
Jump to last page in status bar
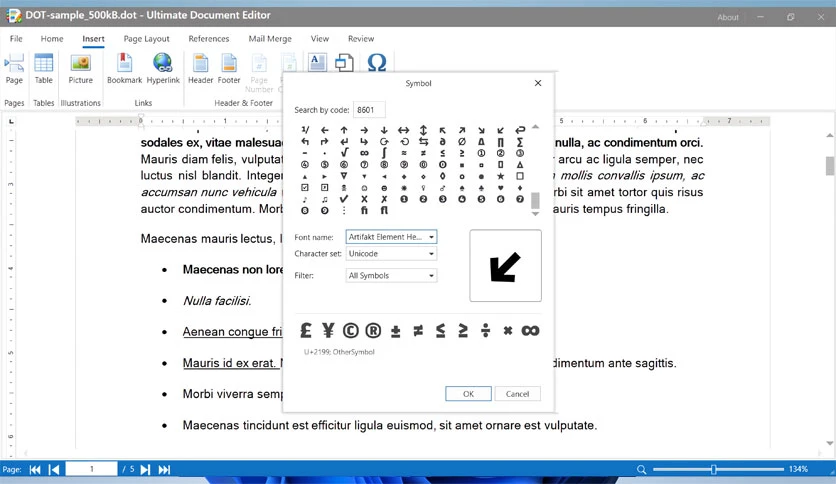(164, 470)
